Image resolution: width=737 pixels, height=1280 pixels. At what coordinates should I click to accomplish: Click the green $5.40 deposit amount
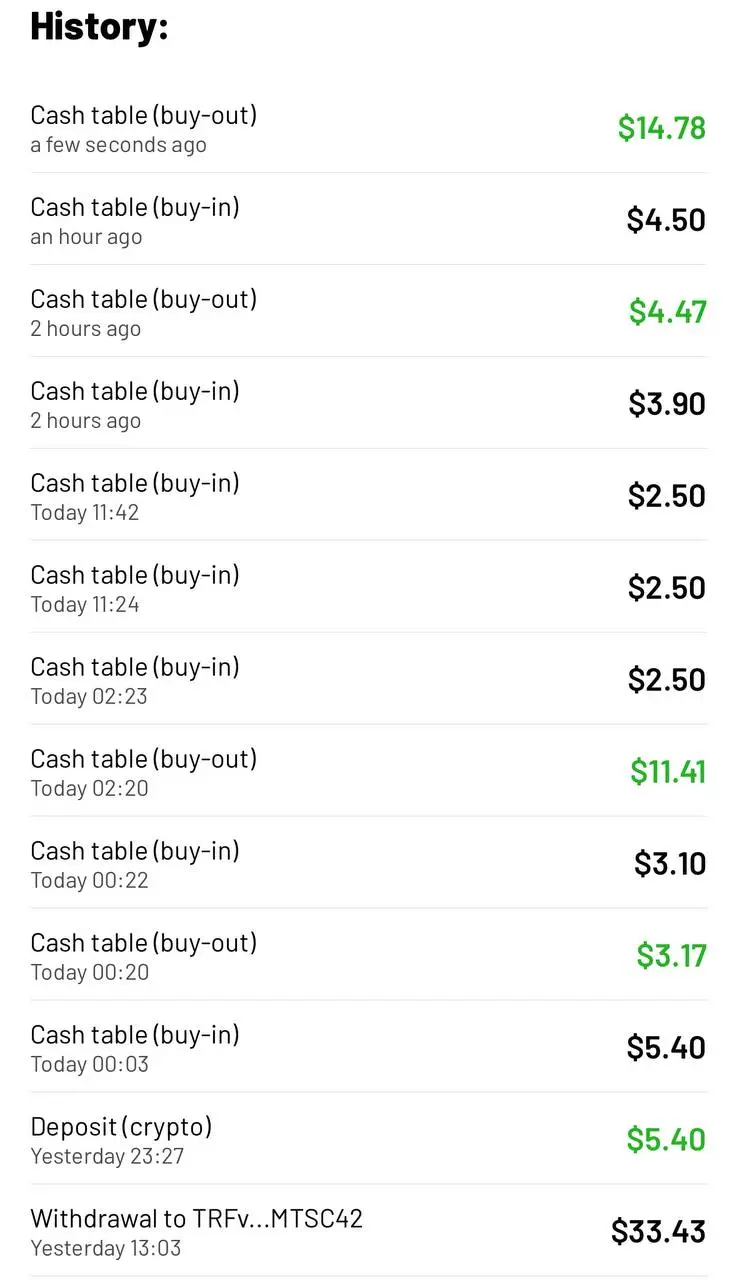coord(666,1139)
